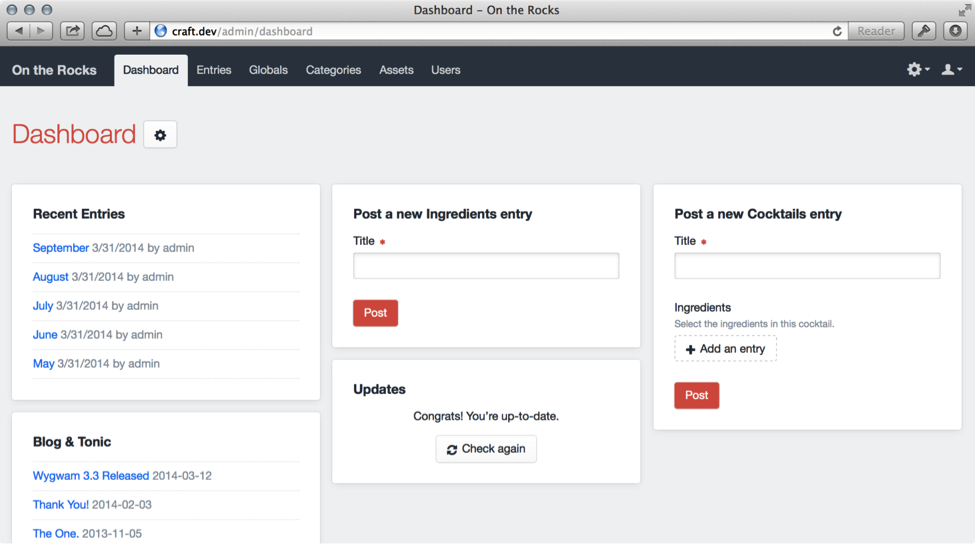The height and width of the screenshot is (544, 975).
Task: Click the site globe icon in the address bar
Action: pos(160,30)
